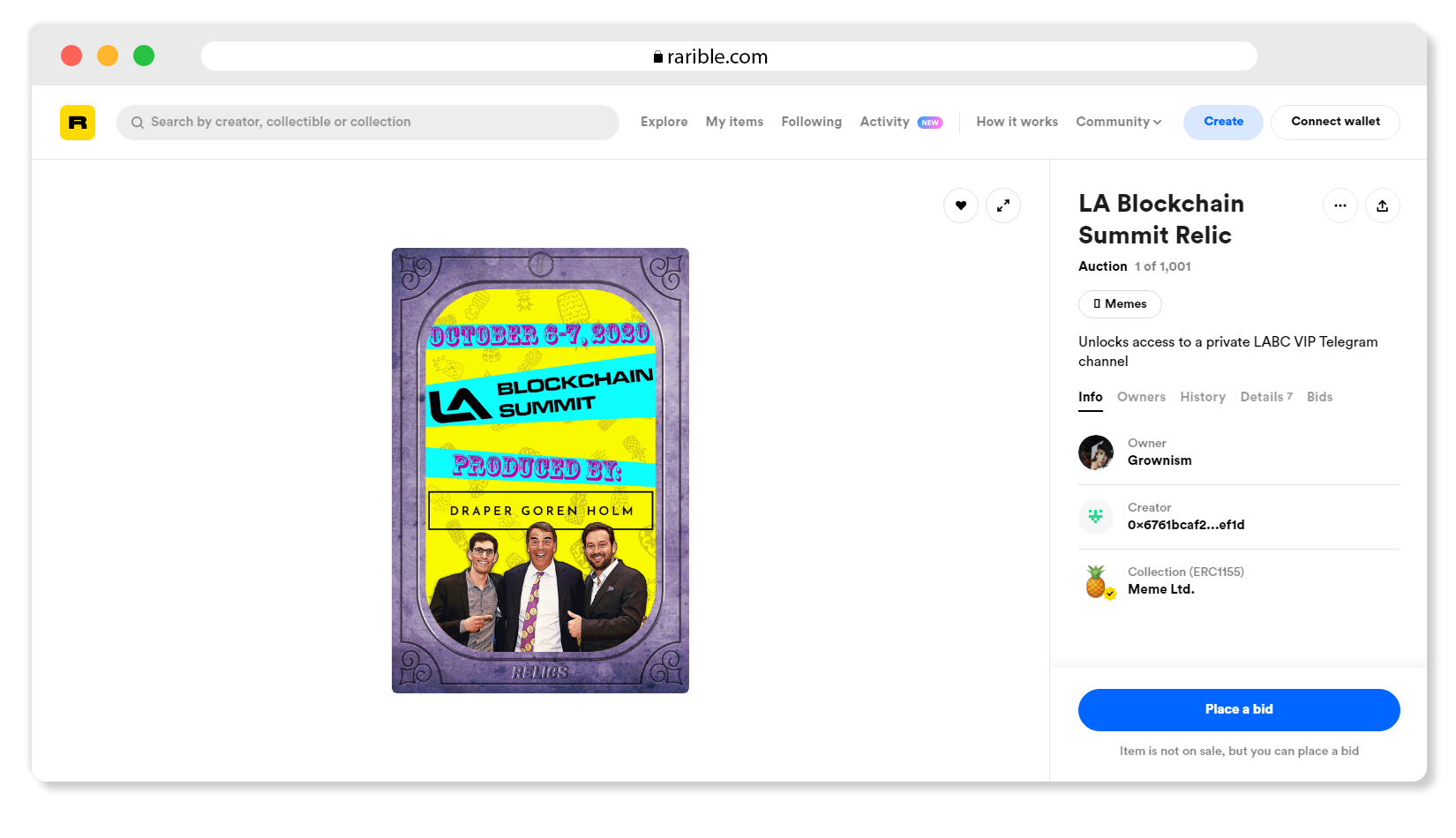Click the Meme Ltd. pineapple collection icon

1097,581
